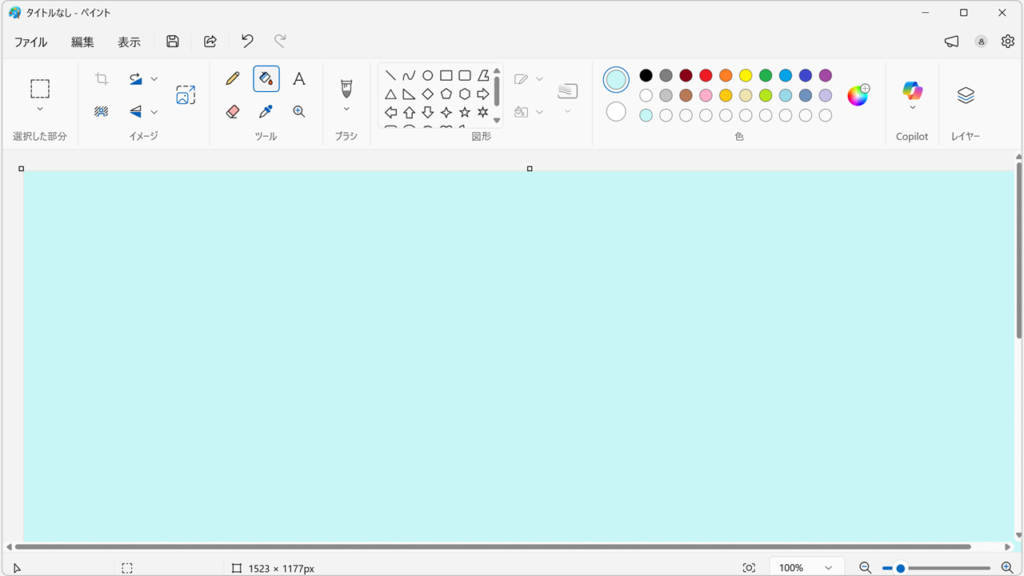Select the Magnifier tool
Viewport: 1024px width, 576px height.
coord(299,111)
